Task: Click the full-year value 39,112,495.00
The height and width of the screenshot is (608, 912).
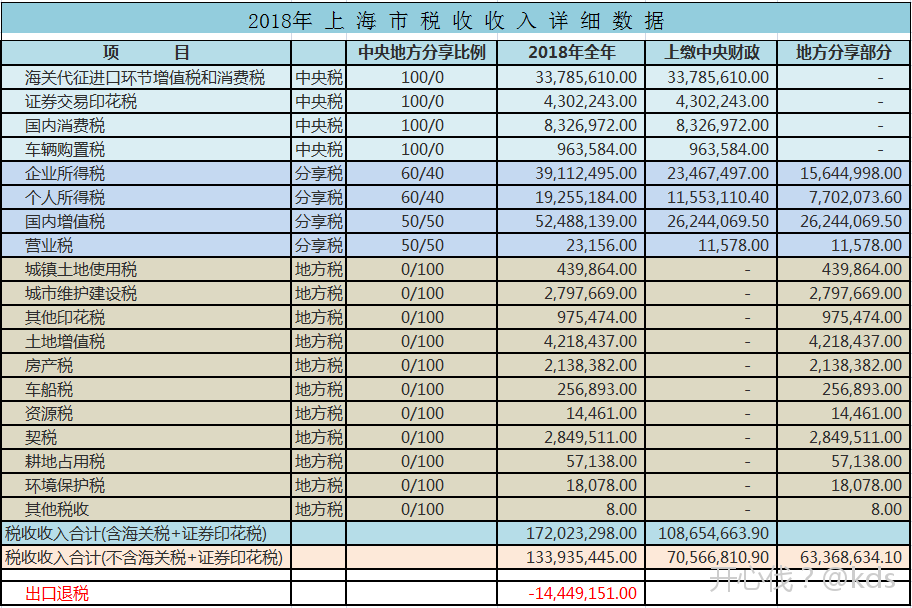Action: 586,173
